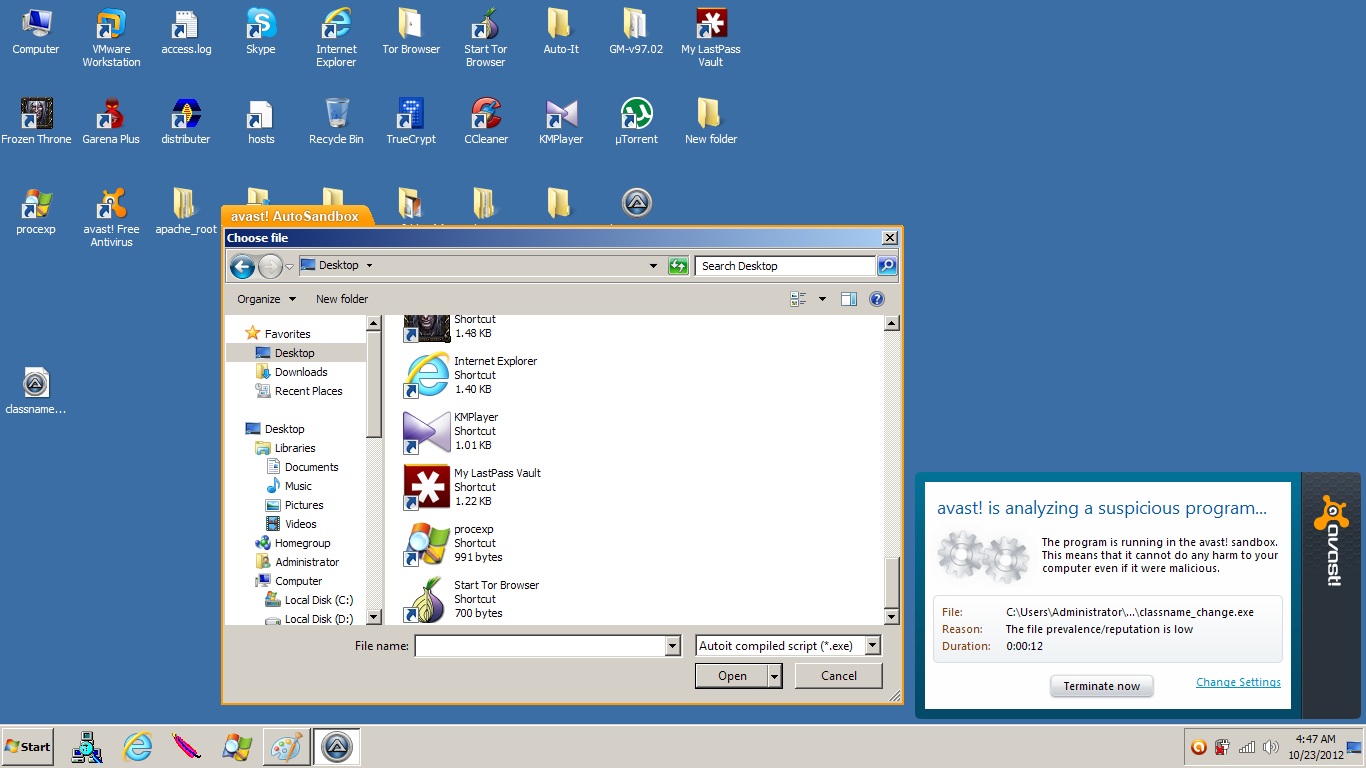Select Documents library in navigation pane
The image size is (1366, 768).
click(311, 467)
